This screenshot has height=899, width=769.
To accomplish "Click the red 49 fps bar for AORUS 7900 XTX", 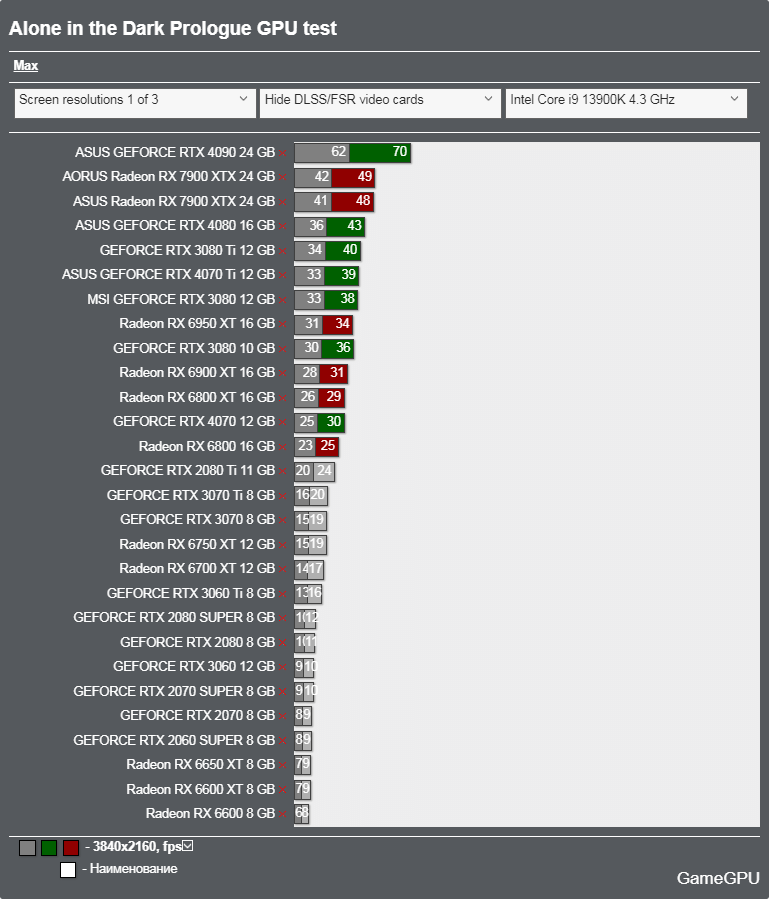I will (x=353, y=177).
